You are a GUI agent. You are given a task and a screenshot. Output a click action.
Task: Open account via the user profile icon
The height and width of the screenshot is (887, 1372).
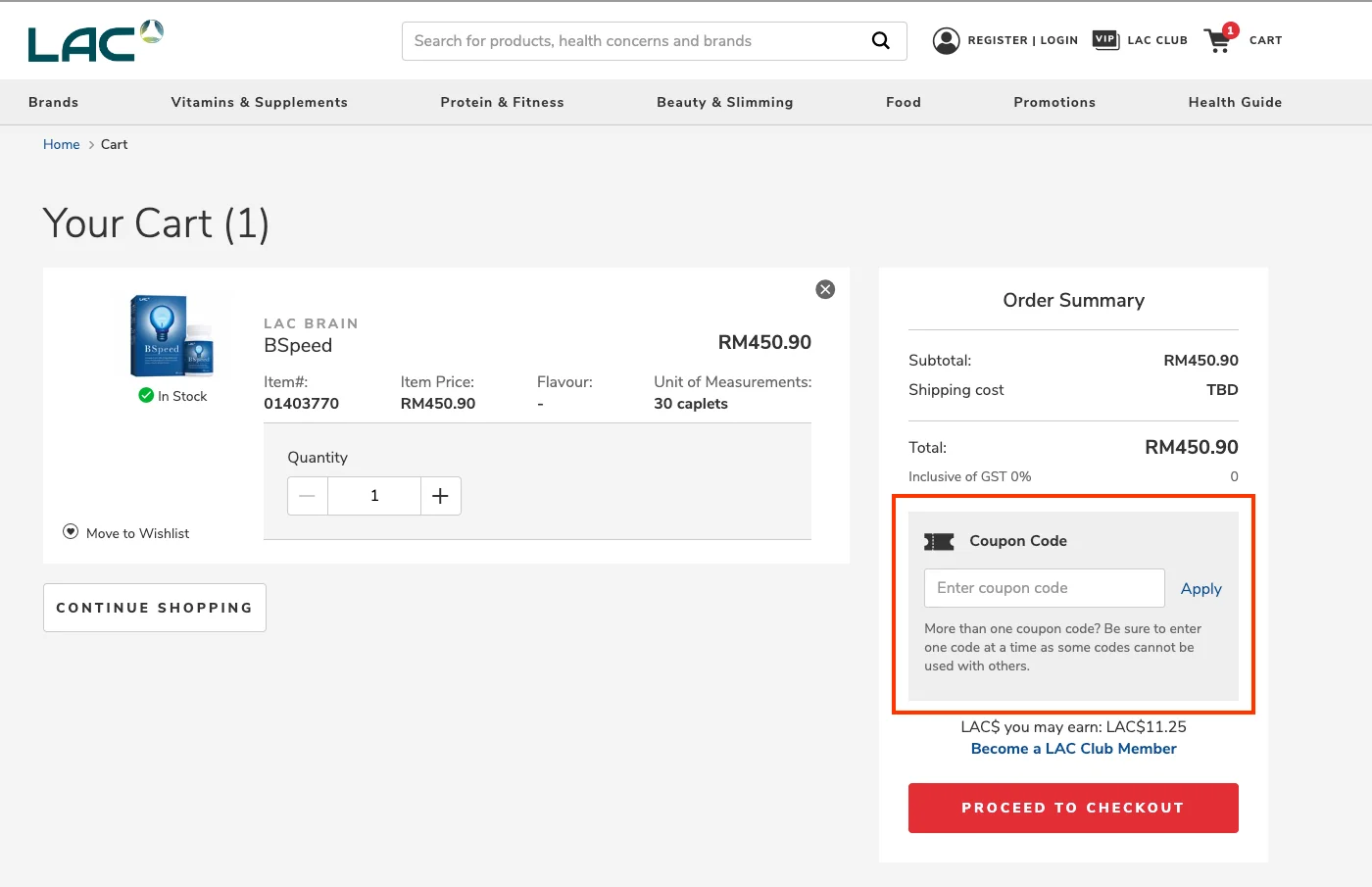946,40
